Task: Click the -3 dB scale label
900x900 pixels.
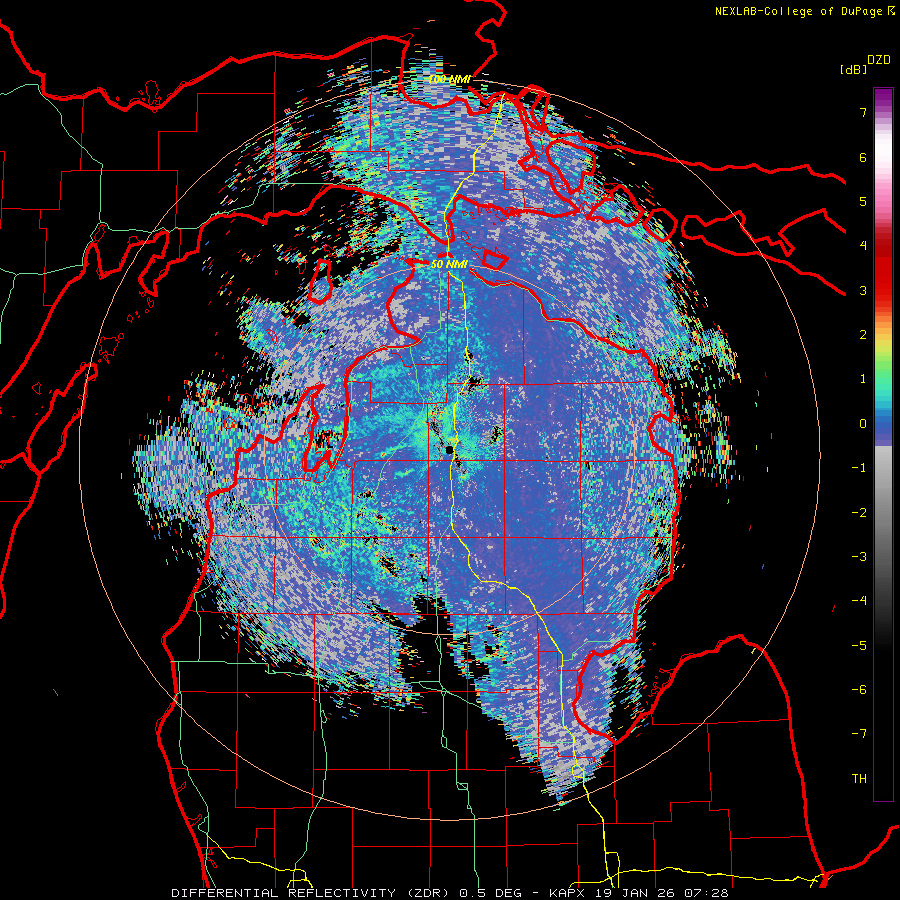Action: [859, 556]
